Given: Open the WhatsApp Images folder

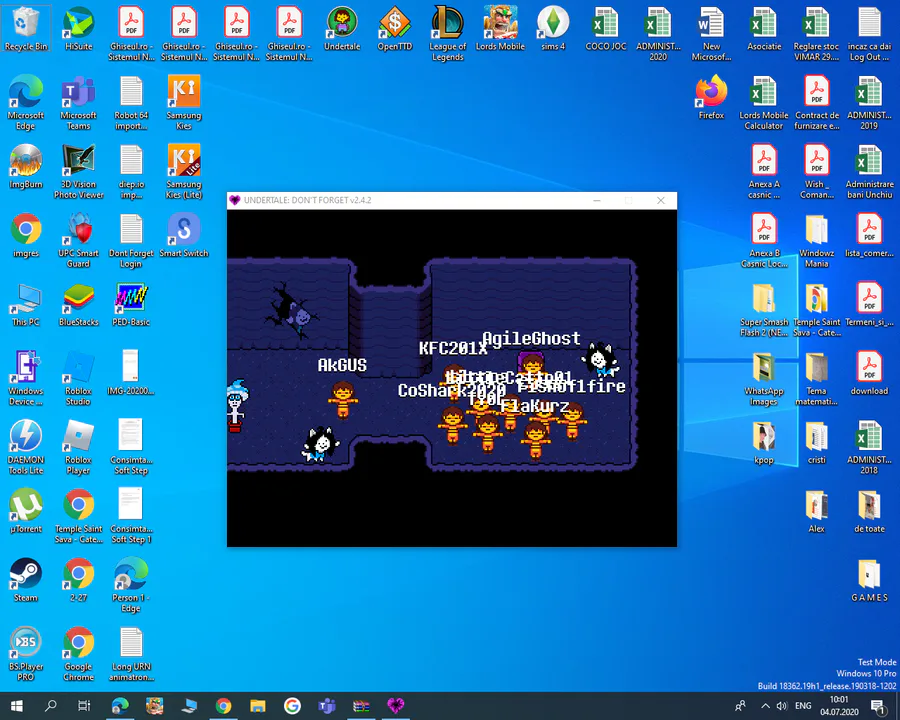Looking at the screenshot, I should (764, 378).
